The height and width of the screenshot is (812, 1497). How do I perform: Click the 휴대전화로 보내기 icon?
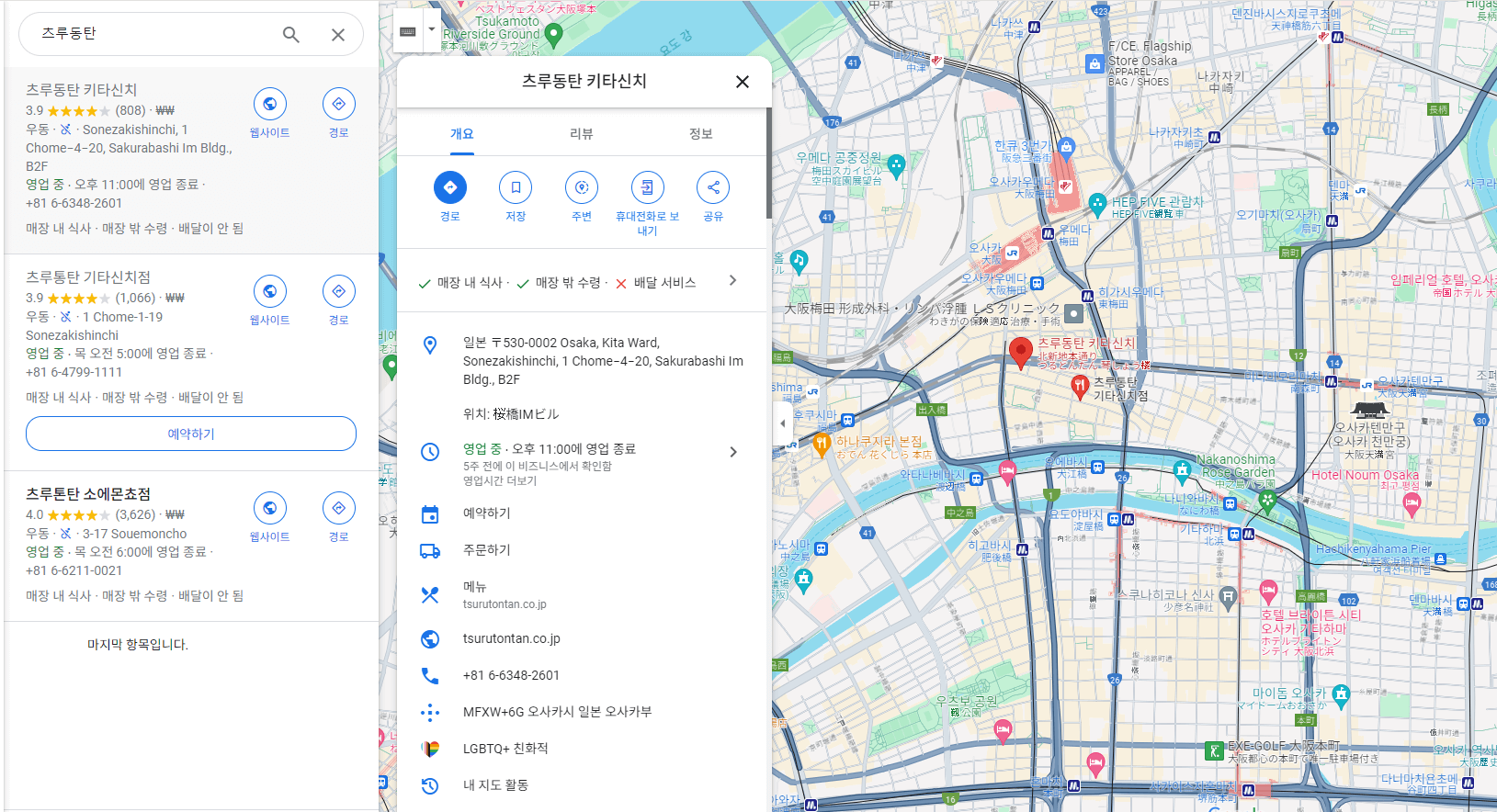pyautogui.click(x=648, y=187)
